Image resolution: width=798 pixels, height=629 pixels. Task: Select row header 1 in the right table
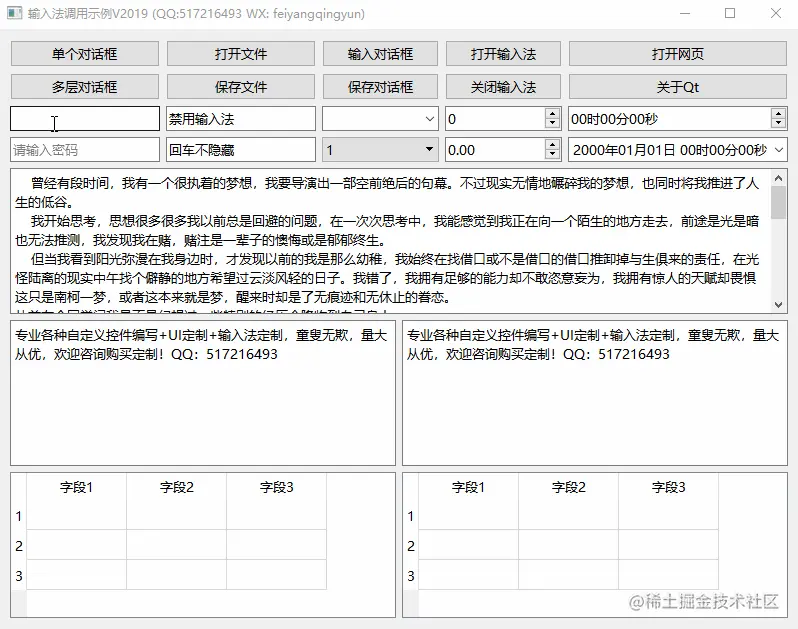click(411, 516)
